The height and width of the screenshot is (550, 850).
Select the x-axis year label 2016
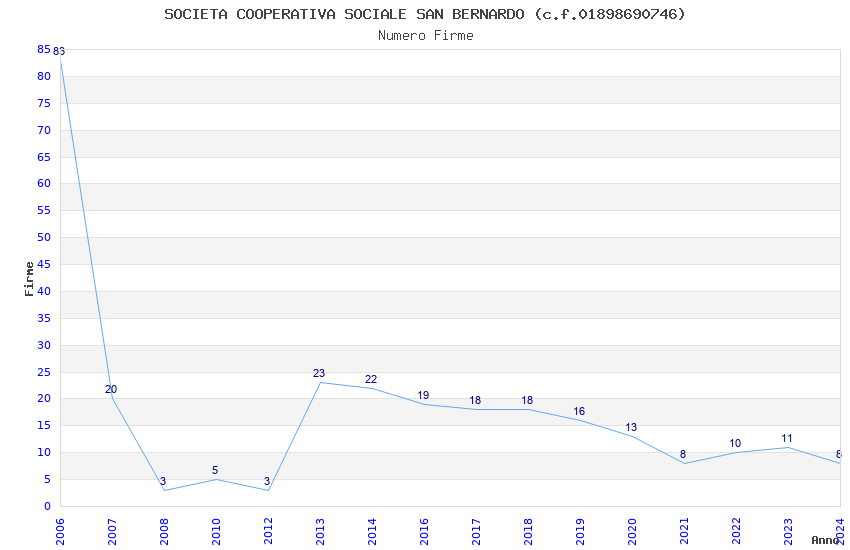[424, 532]
